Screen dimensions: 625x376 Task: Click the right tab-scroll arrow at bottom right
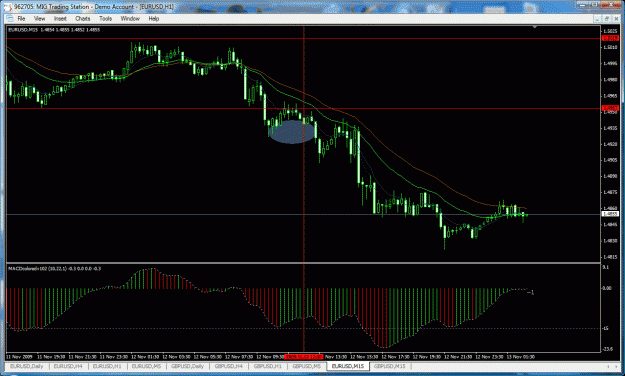tap(617, 366)
